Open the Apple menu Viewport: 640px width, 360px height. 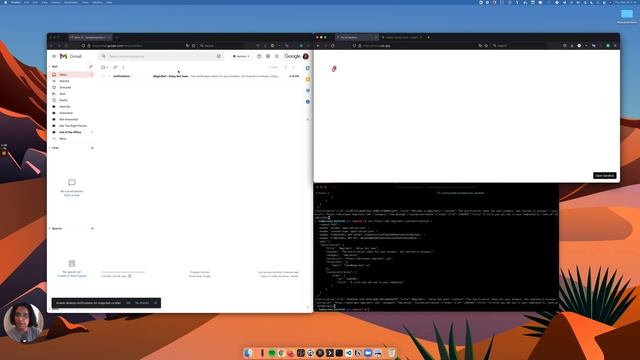point(5,2)
